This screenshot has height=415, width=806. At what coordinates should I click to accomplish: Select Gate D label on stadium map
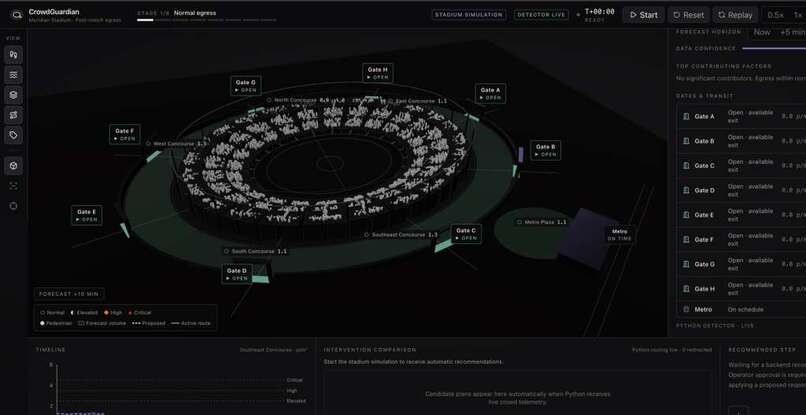coord(237,274)
